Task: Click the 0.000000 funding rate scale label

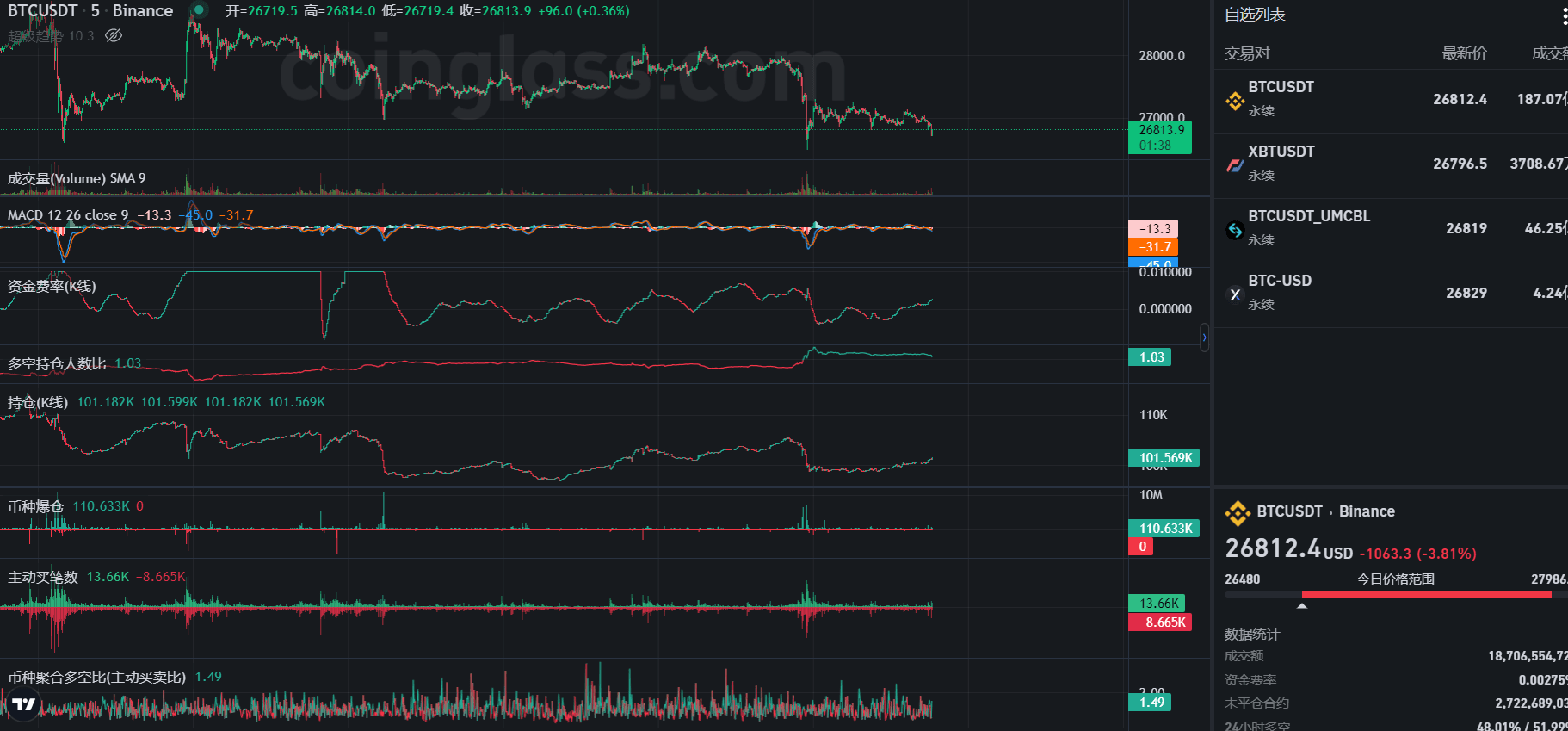Action: (x=1165, y=309)
